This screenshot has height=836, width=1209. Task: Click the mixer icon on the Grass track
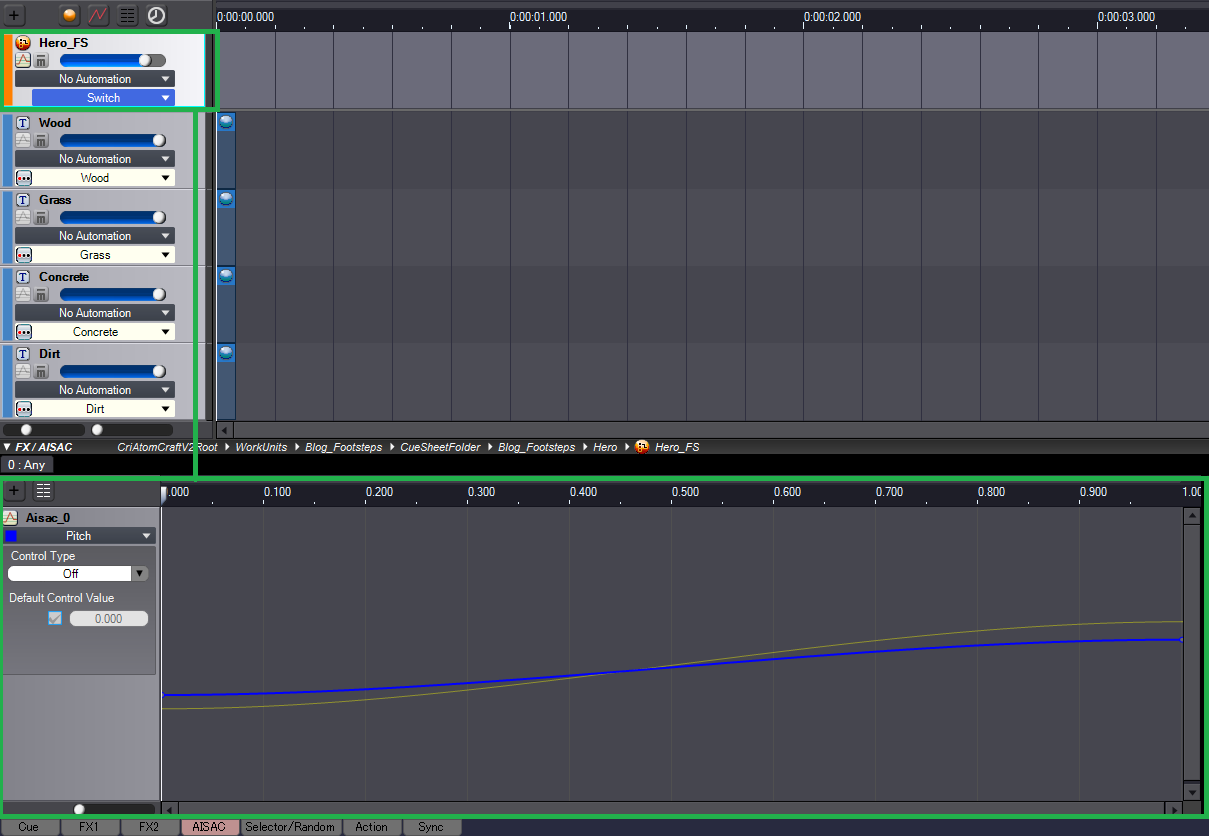click(41, 218)
